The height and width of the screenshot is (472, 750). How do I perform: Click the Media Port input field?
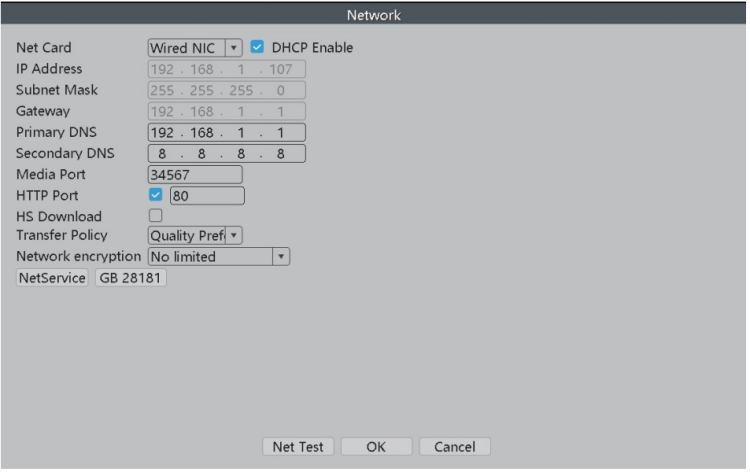click(x=195, y=174)
